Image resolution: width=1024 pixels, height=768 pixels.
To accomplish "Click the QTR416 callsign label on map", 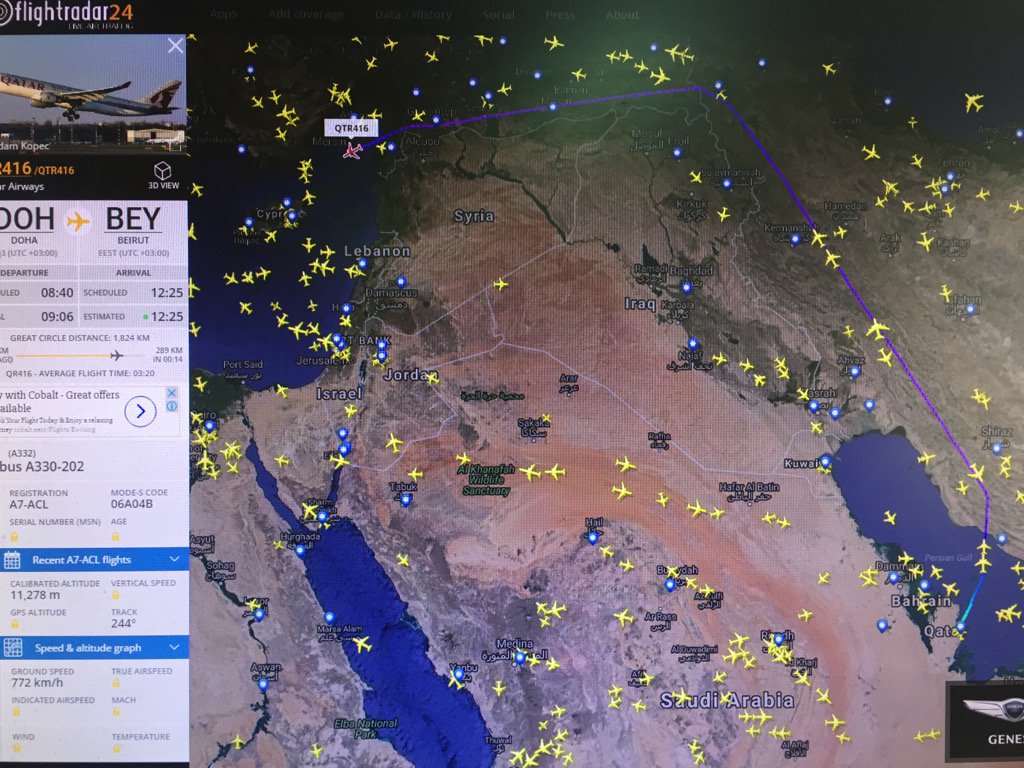I will (x=351, y=128).
